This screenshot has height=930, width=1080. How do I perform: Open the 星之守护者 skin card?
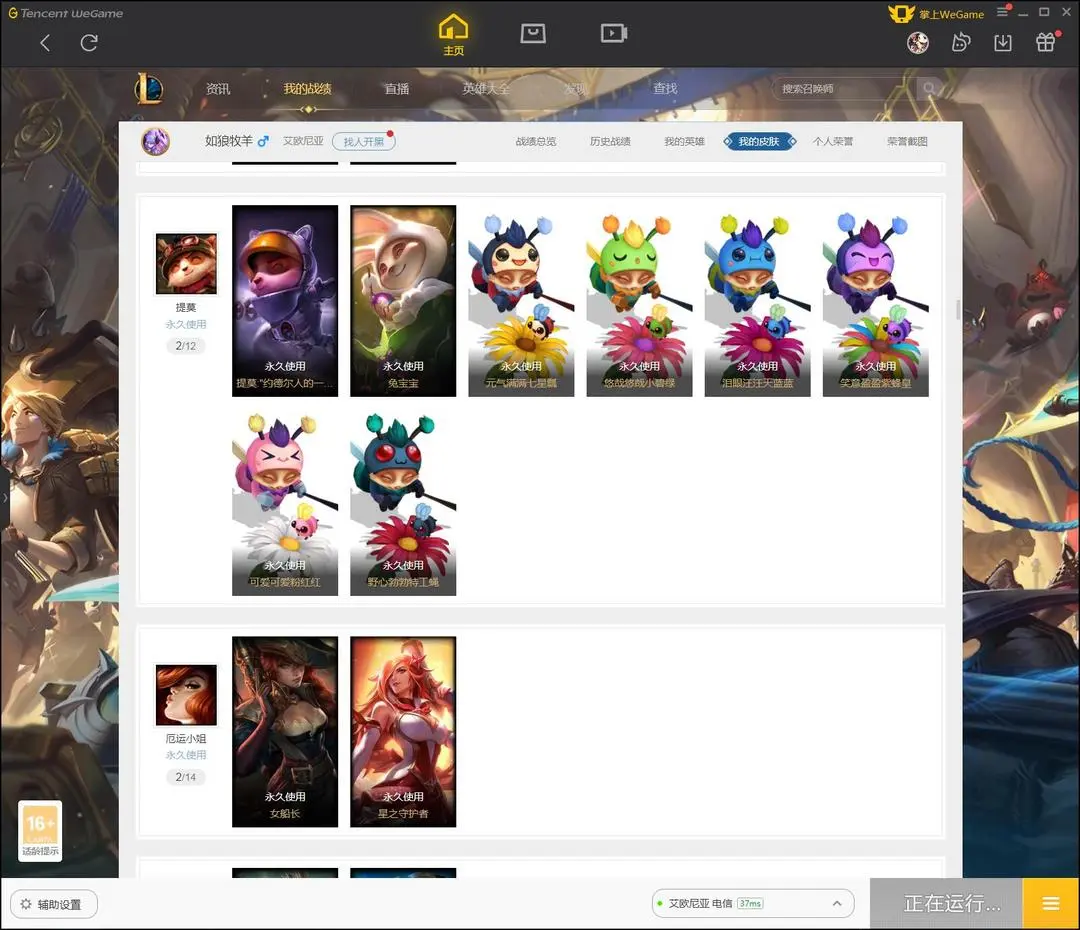[403, 732]
